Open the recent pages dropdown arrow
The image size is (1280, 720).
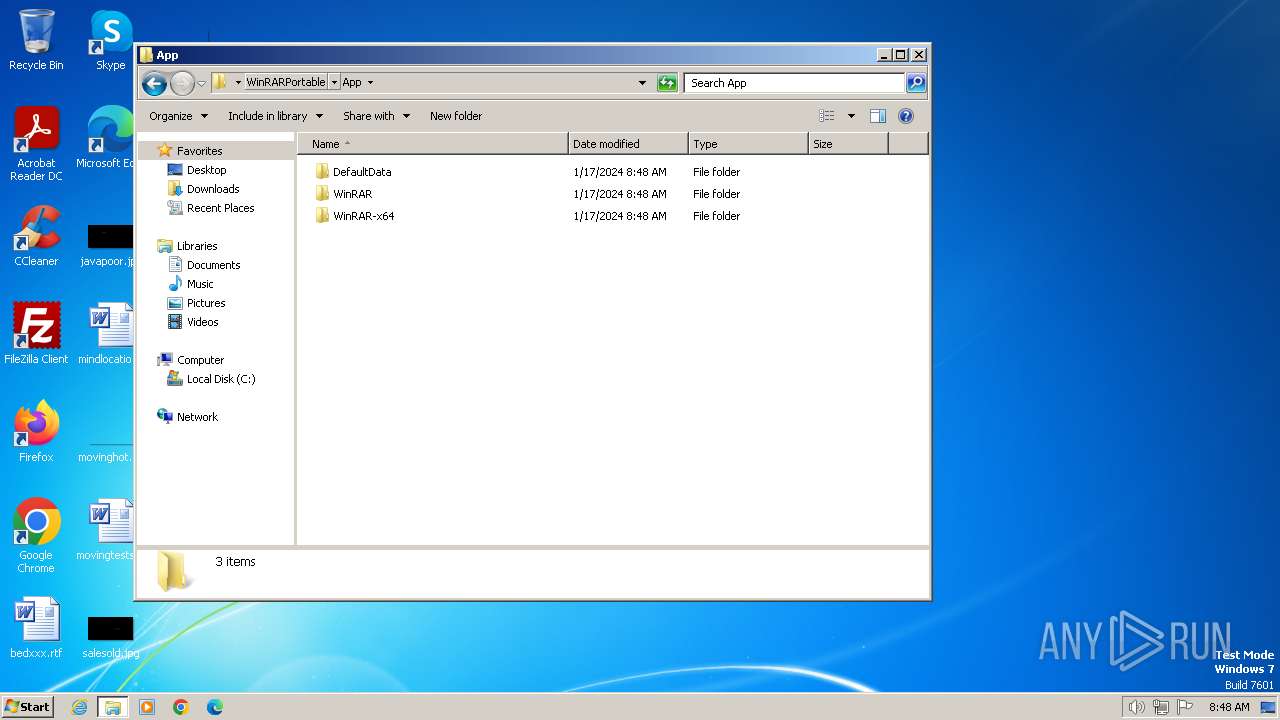(201, 83)
